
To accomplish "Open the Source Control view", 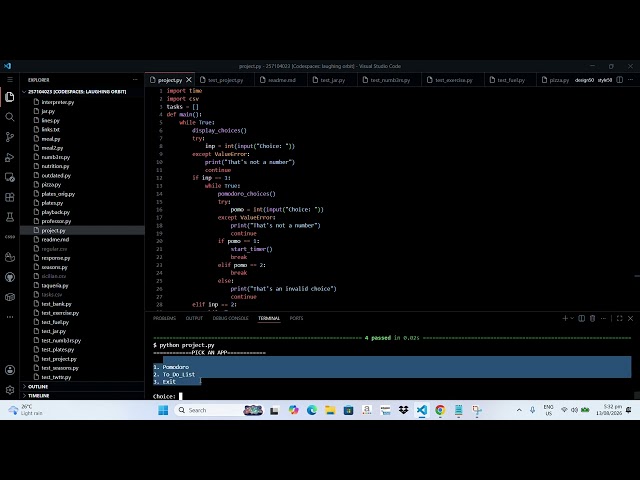I will coord(10,137).
